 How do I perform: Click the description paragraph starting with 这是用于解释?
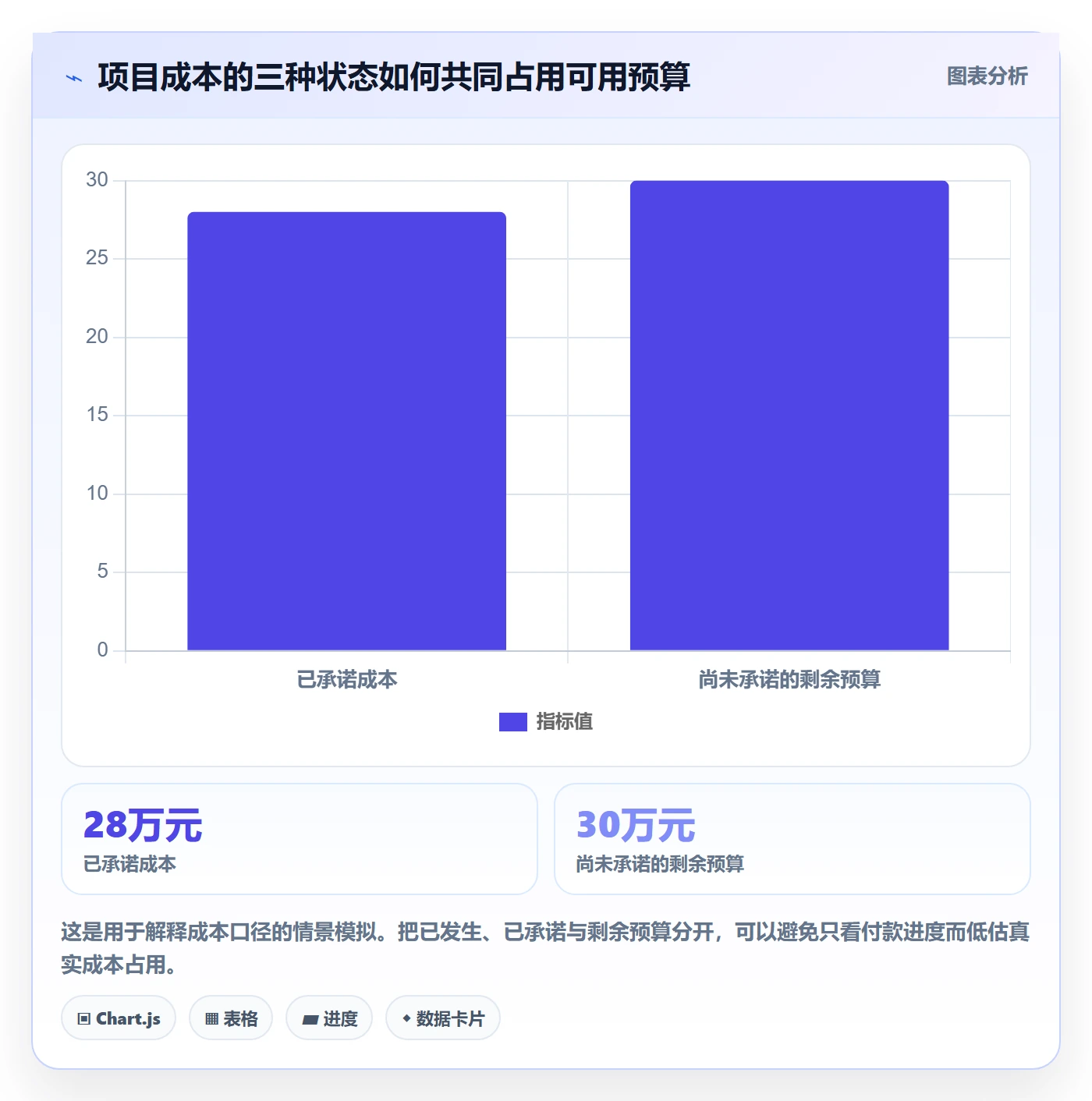coord(546,948)
